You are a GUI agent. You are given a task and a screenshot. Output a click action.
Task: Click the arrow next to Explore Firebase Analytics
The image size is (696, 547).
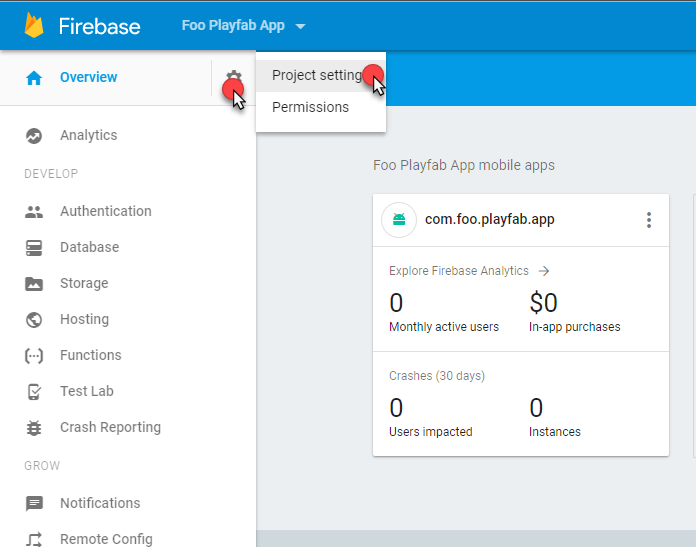544,271
